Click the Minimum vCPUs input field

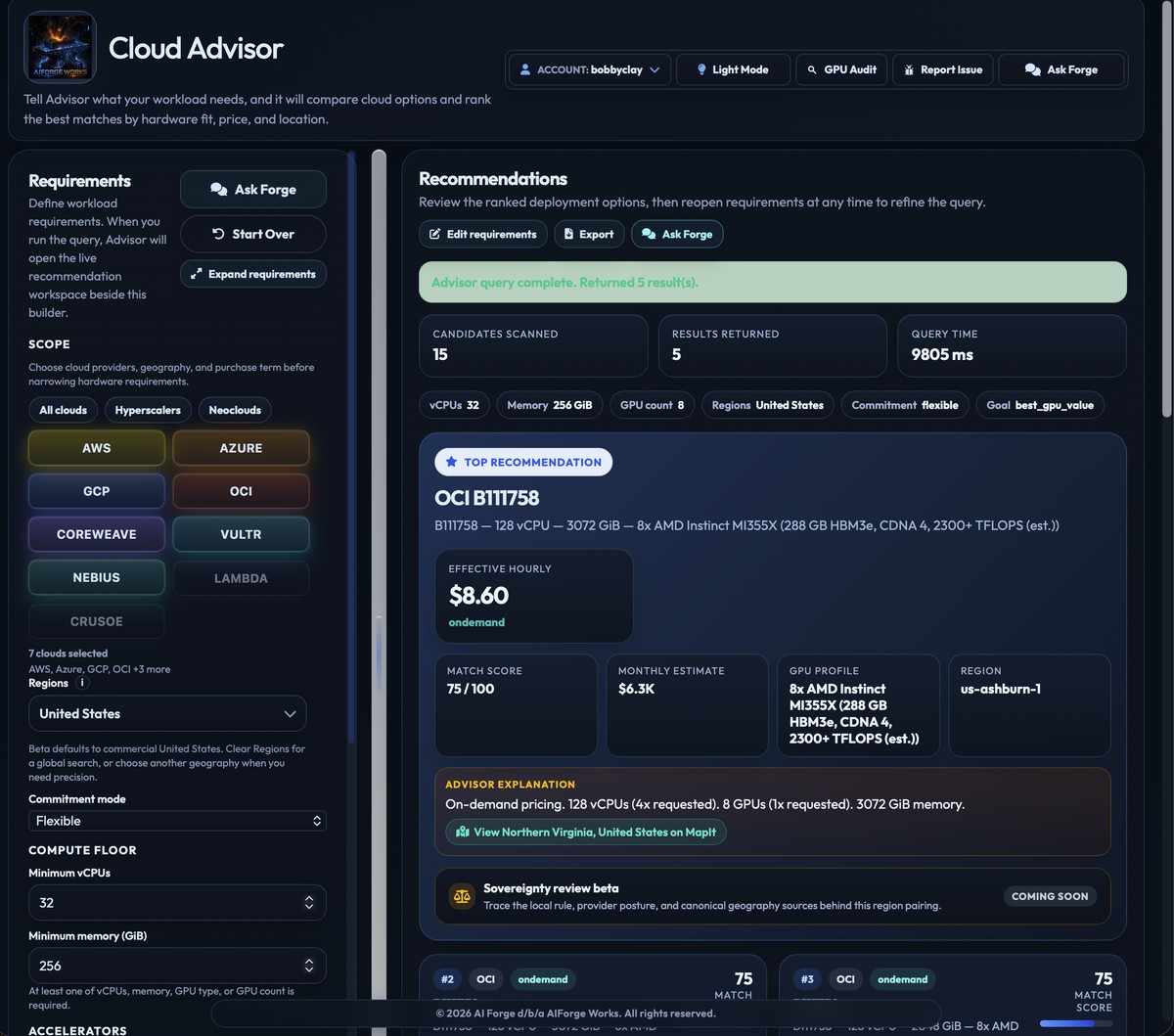(x=177, y=902)
